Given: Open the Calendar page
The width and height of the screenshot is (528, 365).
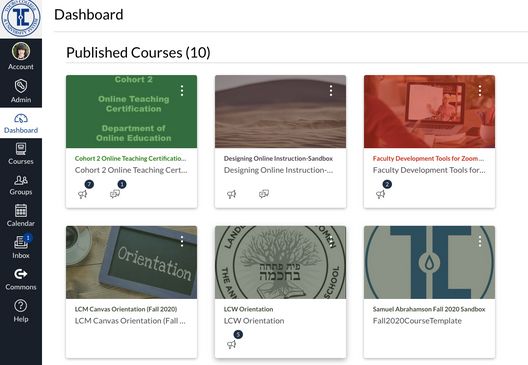Looking at the screenshot, I should click(21, 215).
